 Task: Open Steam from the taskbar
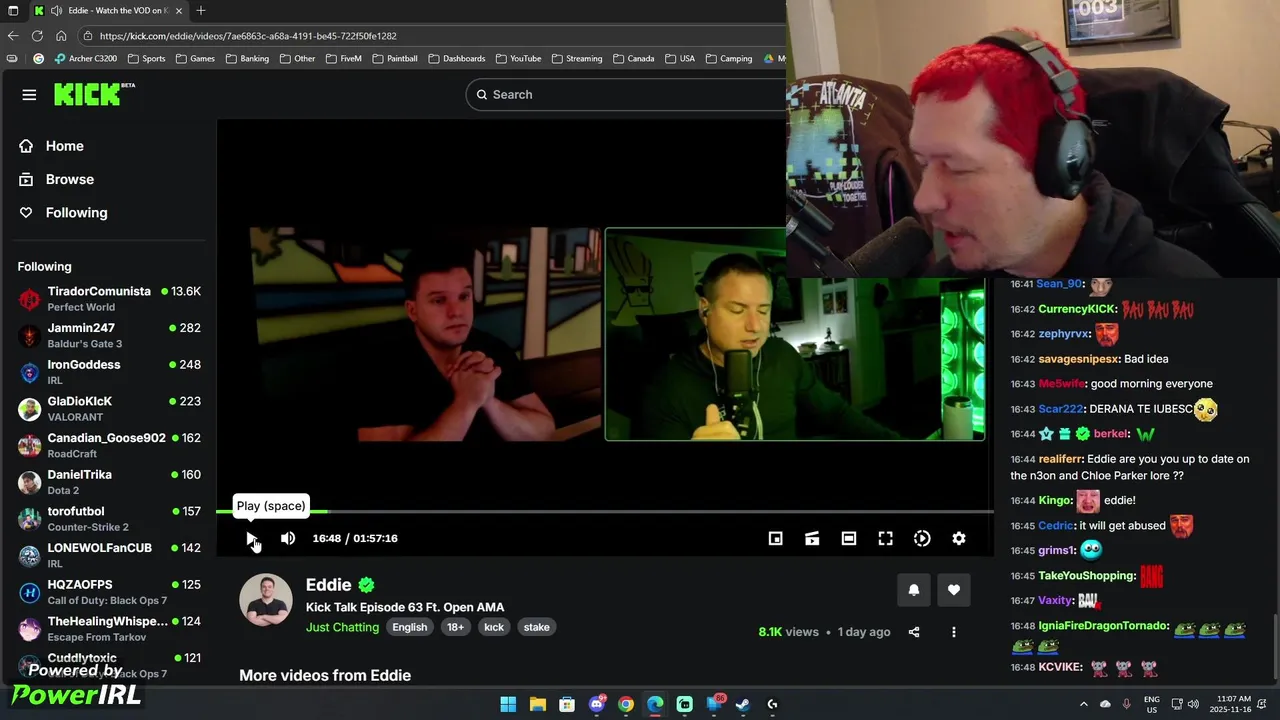tap(743, 704)
